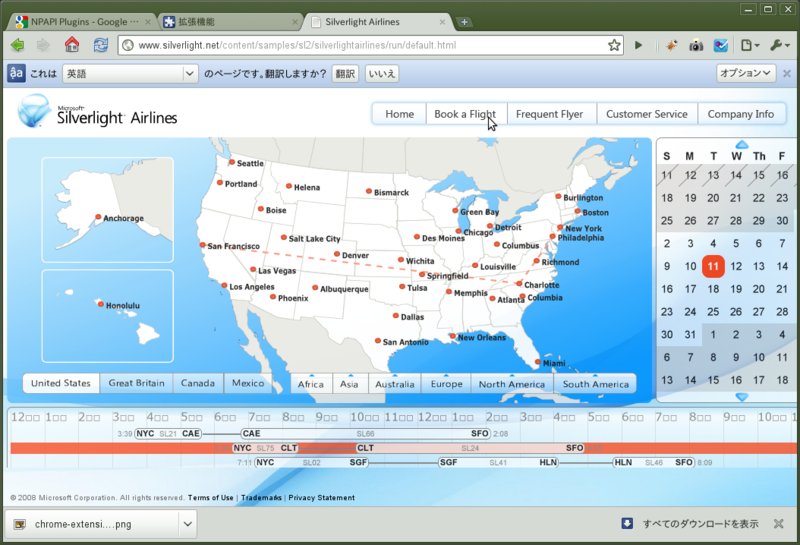Screen dimensions: 800x545
Task: Open the North America region list
Action: click(x=512, y=384)
